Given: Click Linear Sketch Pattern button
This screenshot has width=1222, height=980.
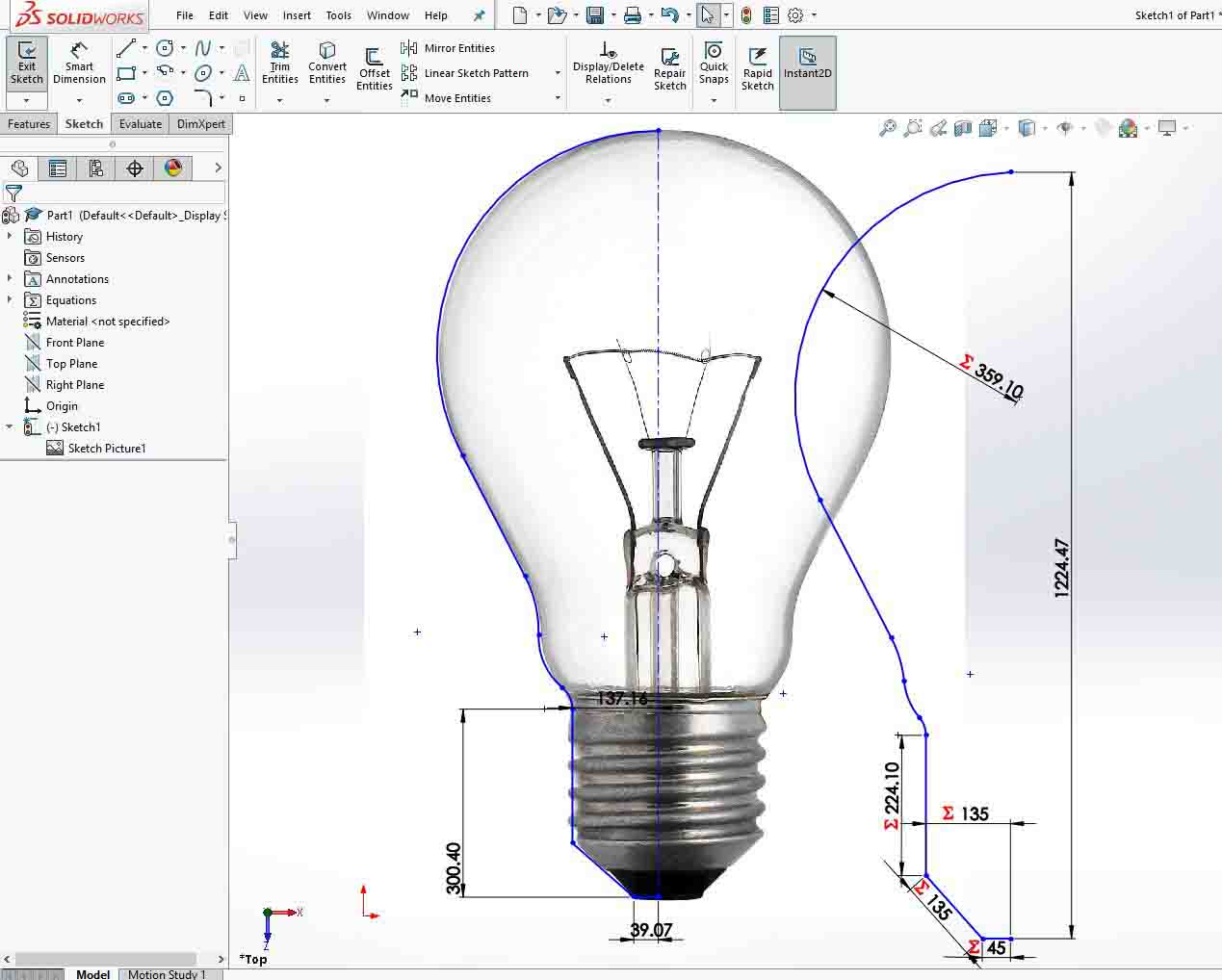Looking at the screenshot, I should click(465, 73).
